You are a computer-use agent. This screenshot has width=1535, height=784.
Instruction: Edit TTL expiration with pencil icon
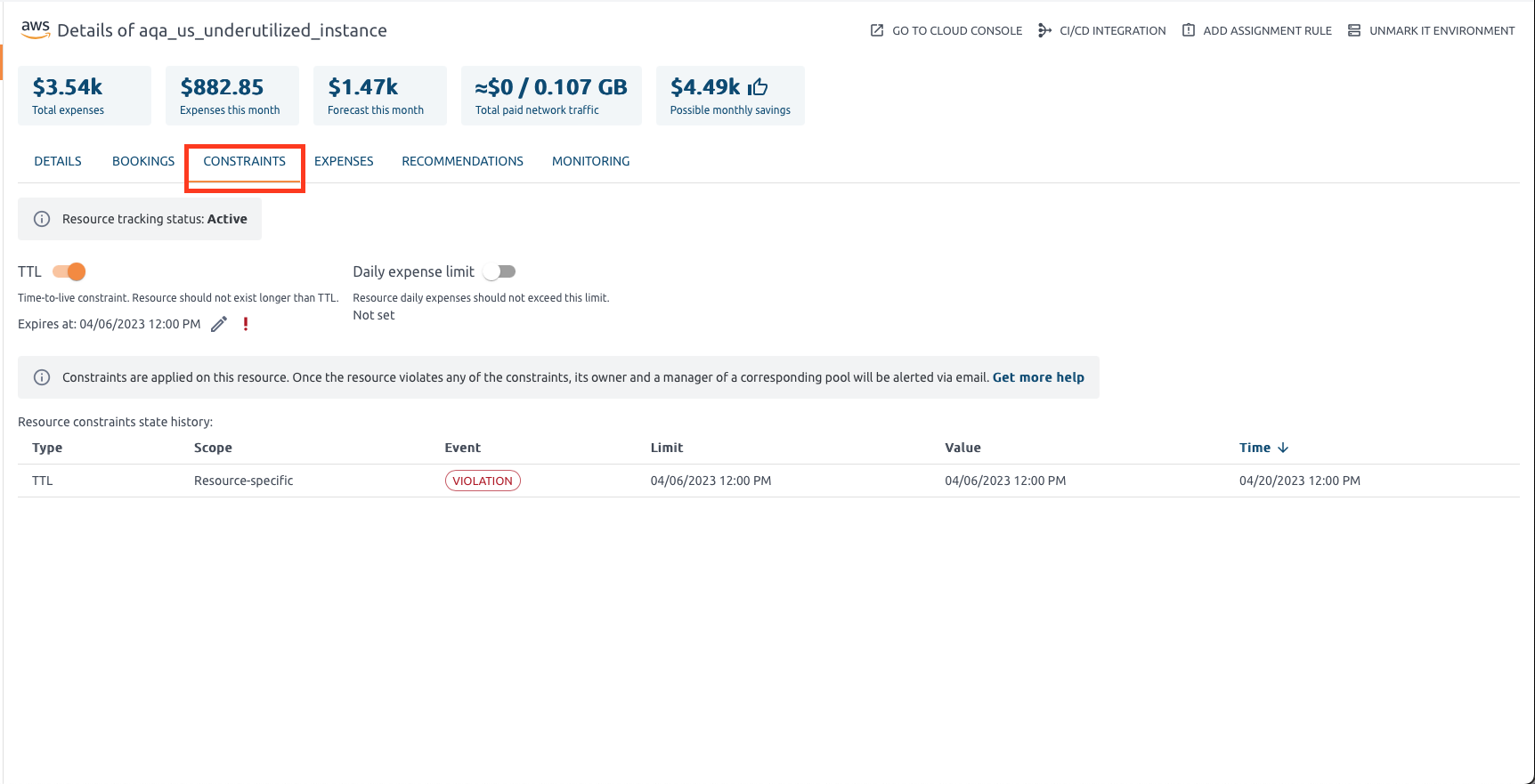219,324
